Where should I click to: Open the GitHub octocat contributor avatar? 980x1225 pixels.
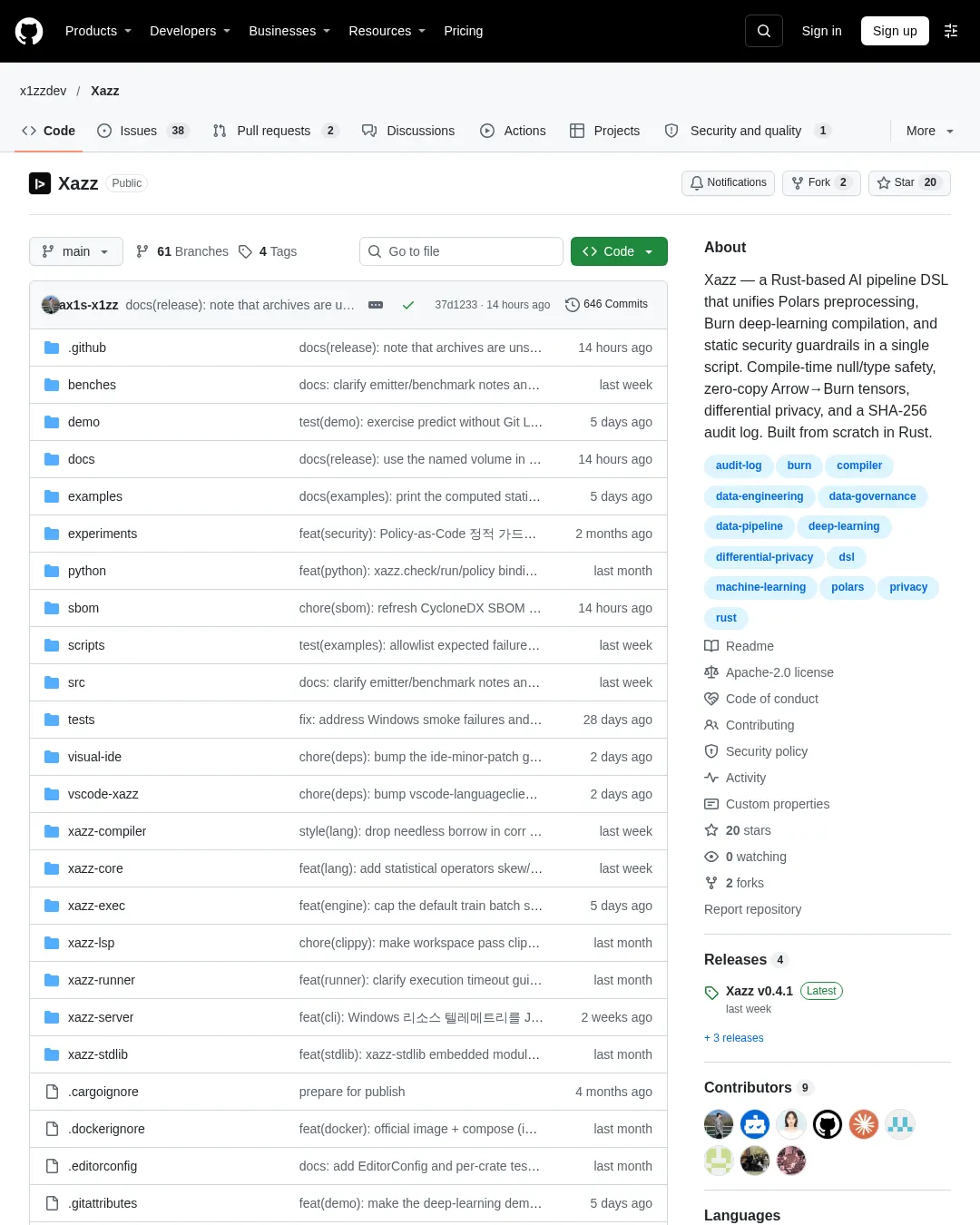[x=828, y=1124]
